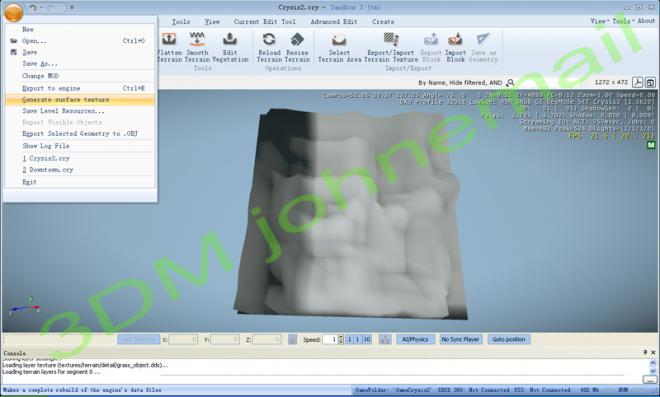Open the Edit Vegetation tool

pos(230,48)
